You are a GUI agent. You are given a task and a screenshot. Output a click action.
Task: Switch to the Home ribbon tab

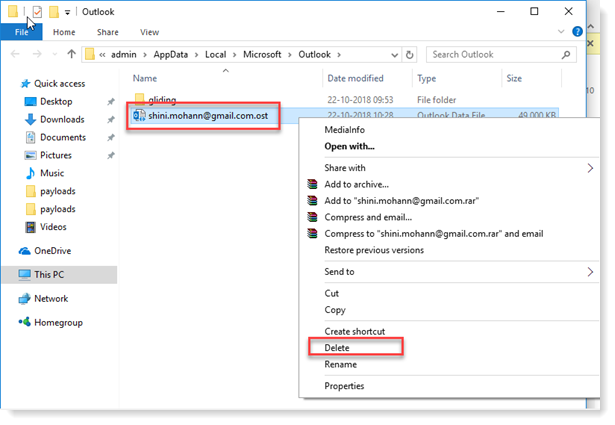pos(64,32)
